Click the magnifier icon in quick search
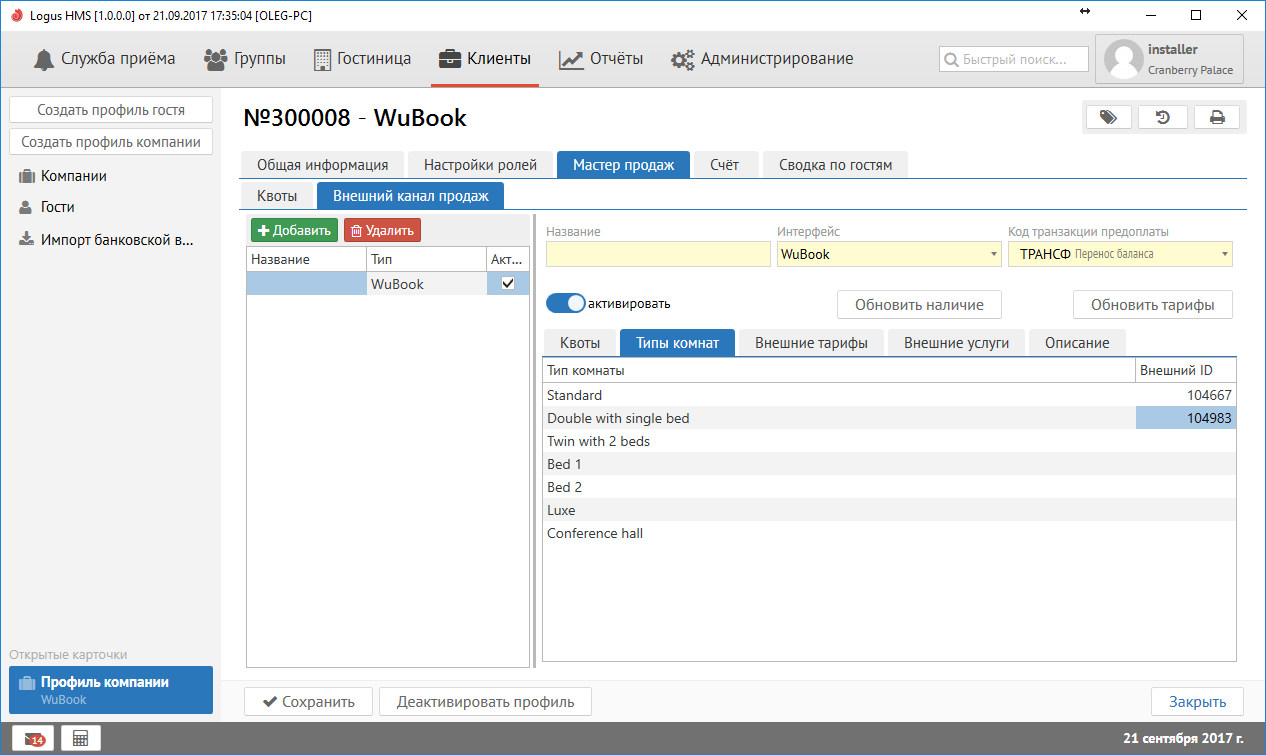Screen dimensions: 1266x755 pos(951,59)
